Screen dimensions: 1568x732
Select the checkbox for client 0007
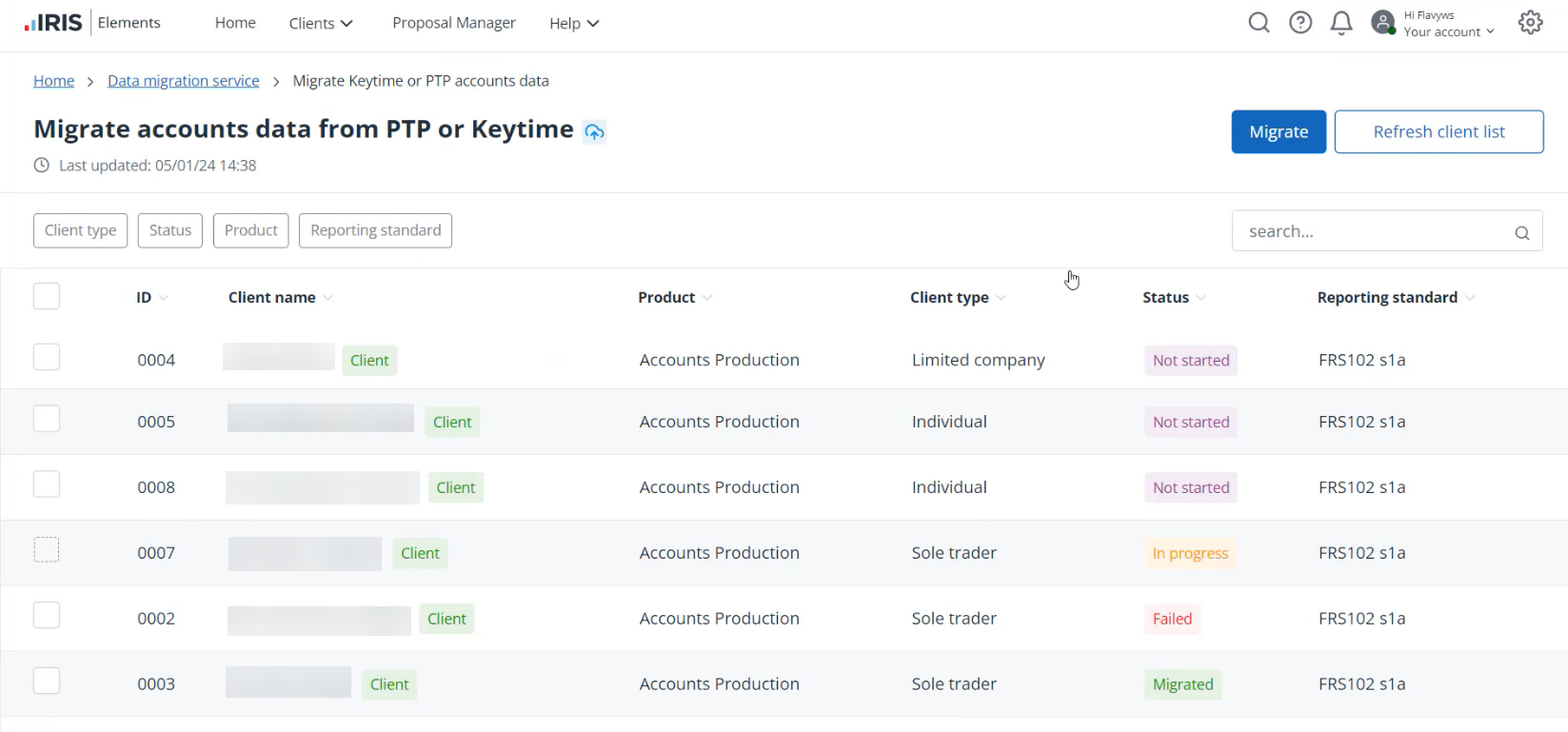click(47, 549)
